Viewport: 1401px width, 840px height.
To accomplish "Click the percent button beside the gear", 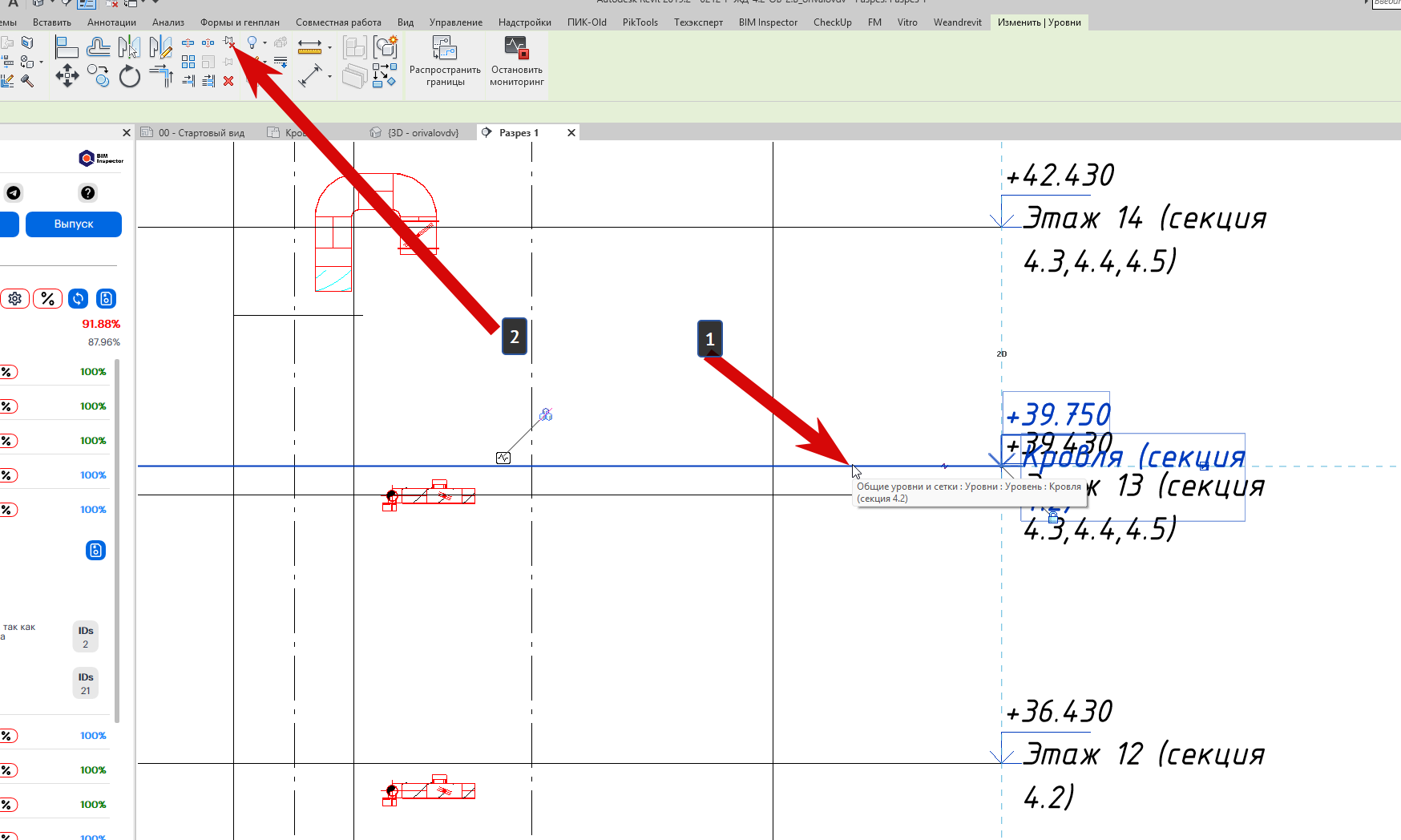I will click(47, 299).
